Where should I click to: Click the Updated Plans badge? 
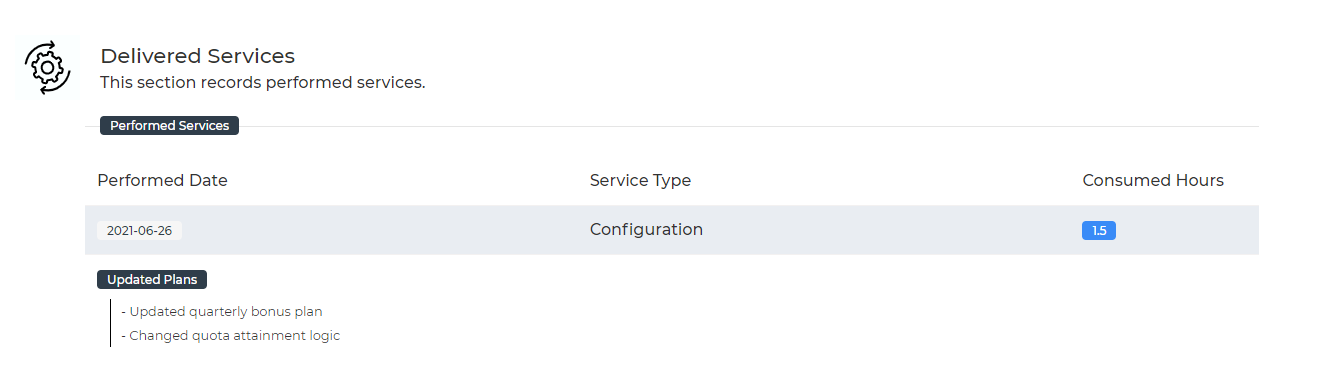(x=152, y=280)
